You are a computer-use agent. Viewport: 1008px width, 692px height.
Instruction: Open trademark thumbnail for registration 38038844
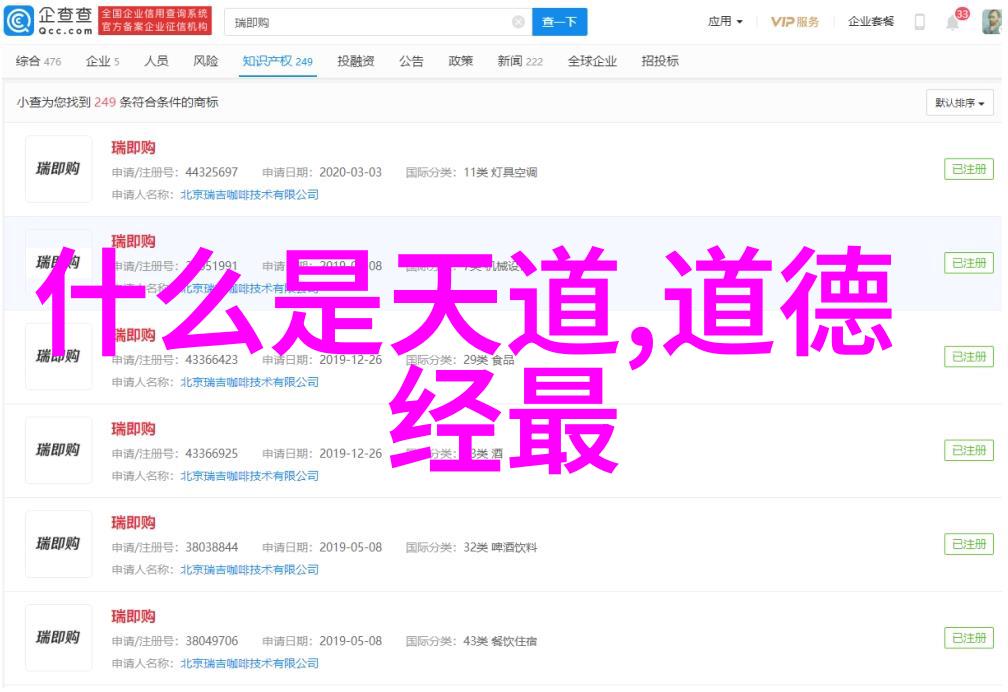58,544
